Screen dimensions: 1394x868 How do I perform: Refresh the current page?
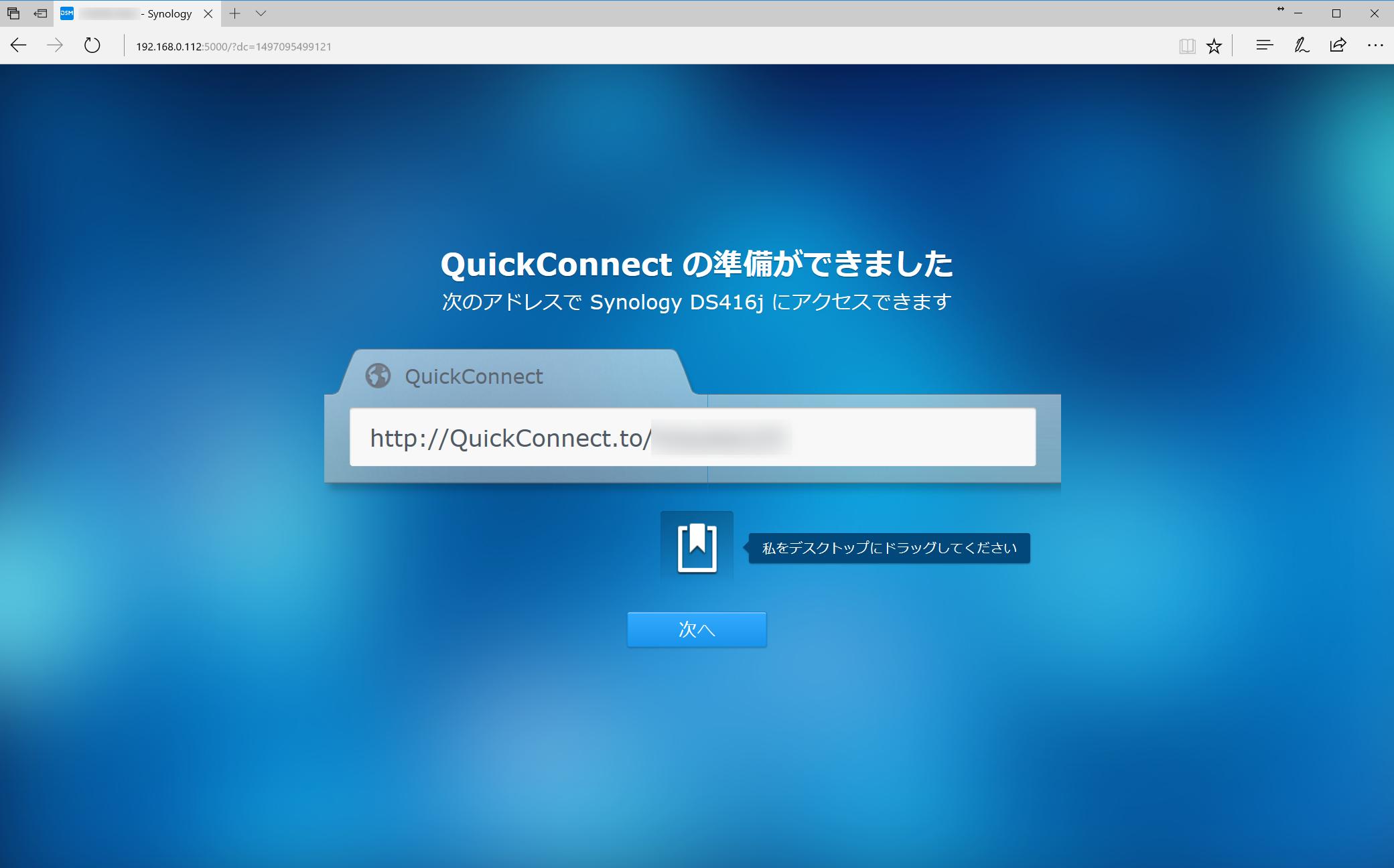point(92,46)
